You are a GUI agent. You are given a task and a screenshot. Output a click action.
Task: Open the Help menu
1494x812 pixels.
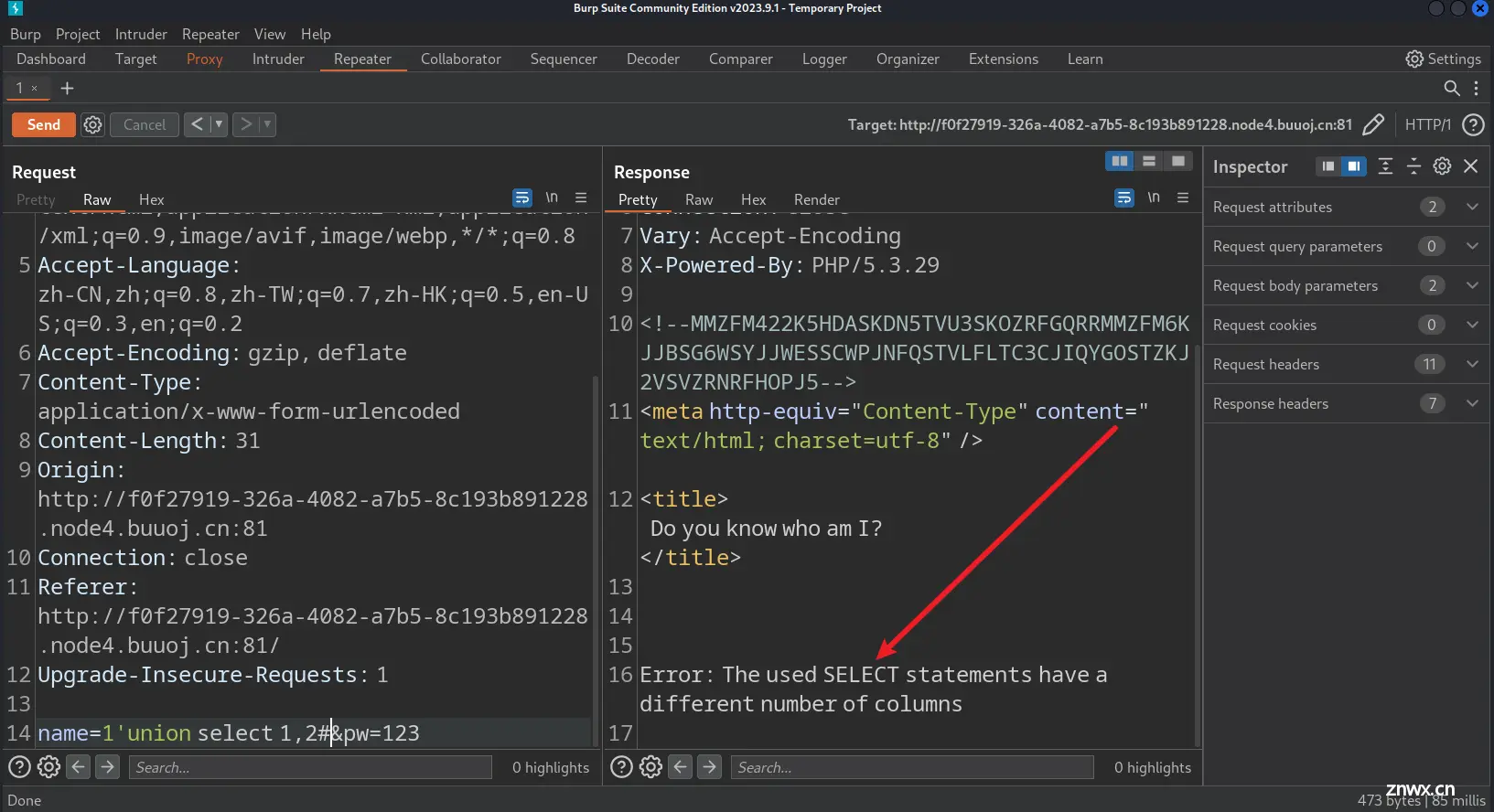316,34
